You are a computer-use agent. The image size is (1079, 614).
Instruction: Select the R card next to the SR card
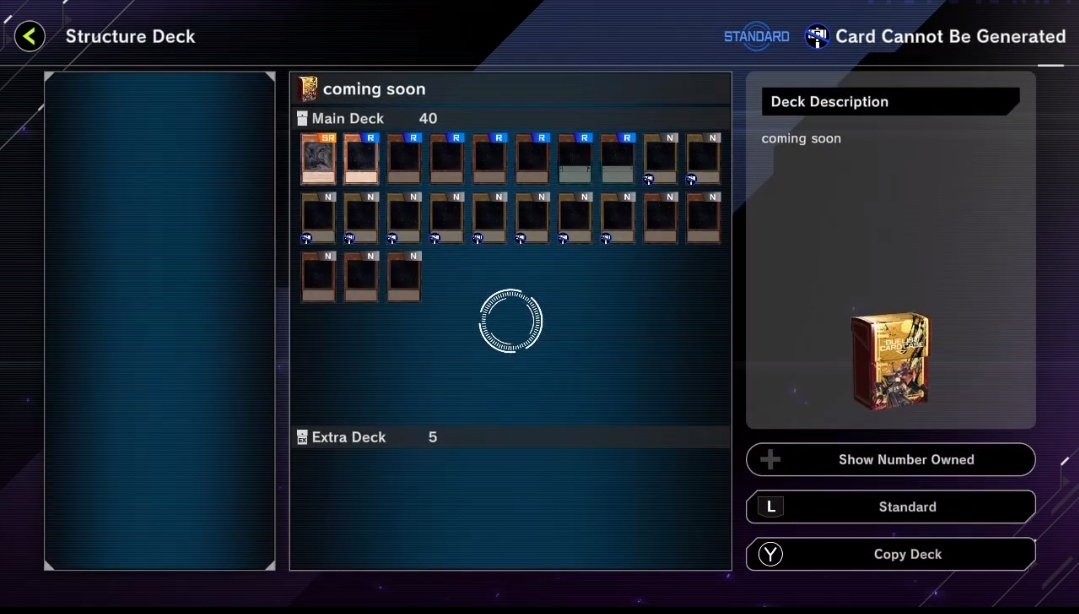tap(361, 159)
